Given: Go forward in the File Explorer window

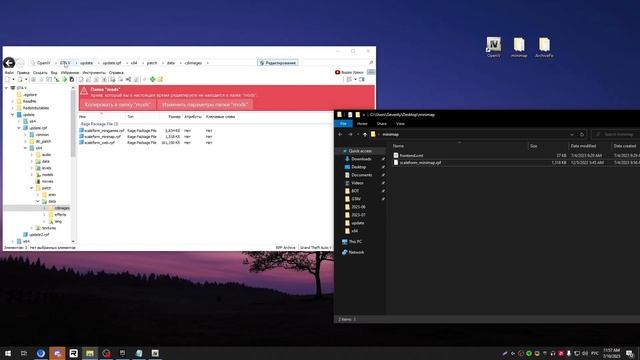Looking at the screenshot, I should [350, 134].
